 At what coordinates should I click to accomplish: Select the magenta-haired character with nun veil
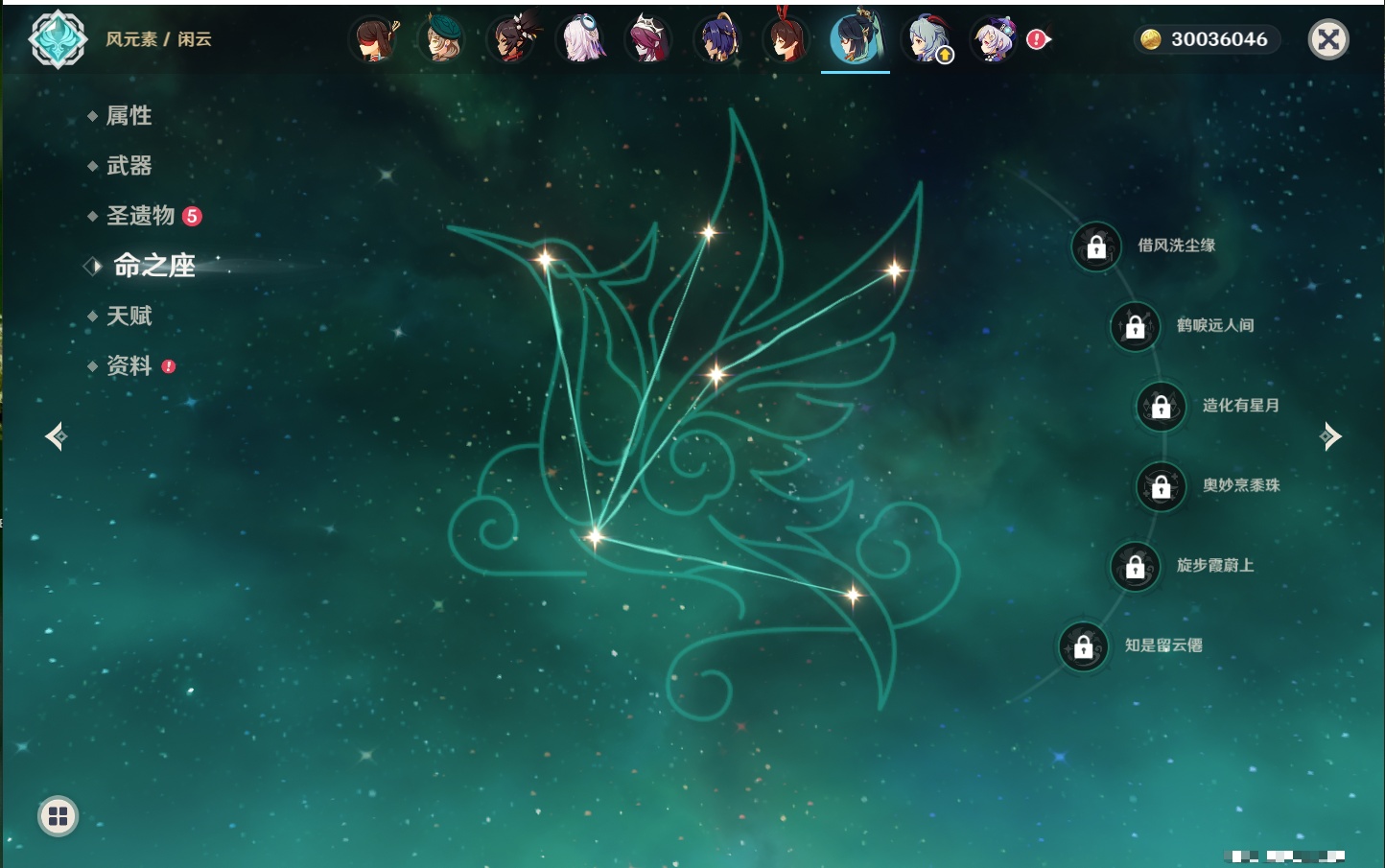[x=649, y=39]
